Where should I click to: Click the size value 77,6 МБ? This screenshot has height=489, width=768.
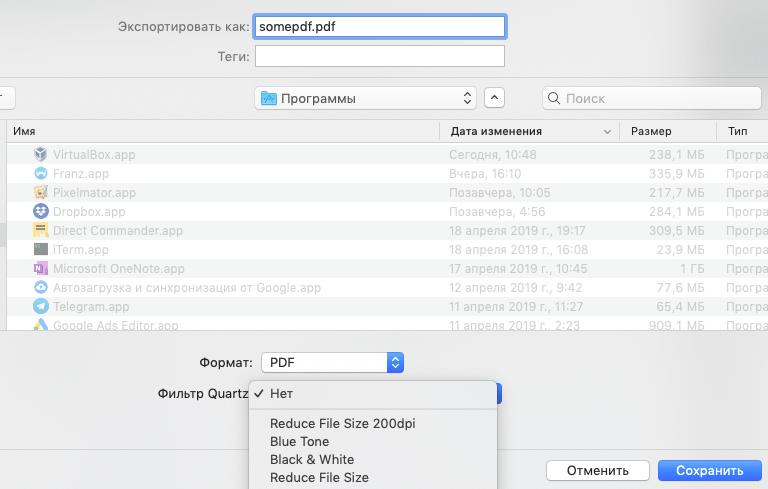680,288
